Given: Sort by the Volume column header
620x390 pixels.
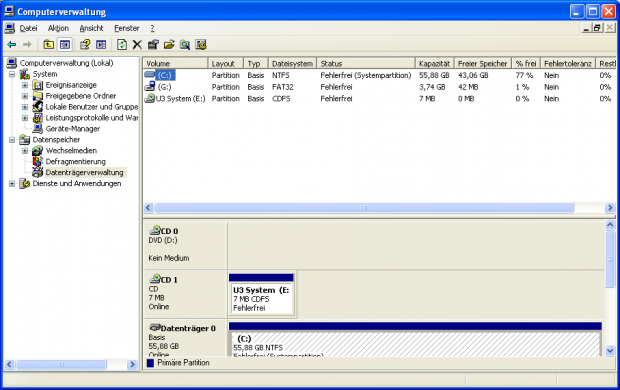Looking at the screenshot, I should (x=176, y=64).
